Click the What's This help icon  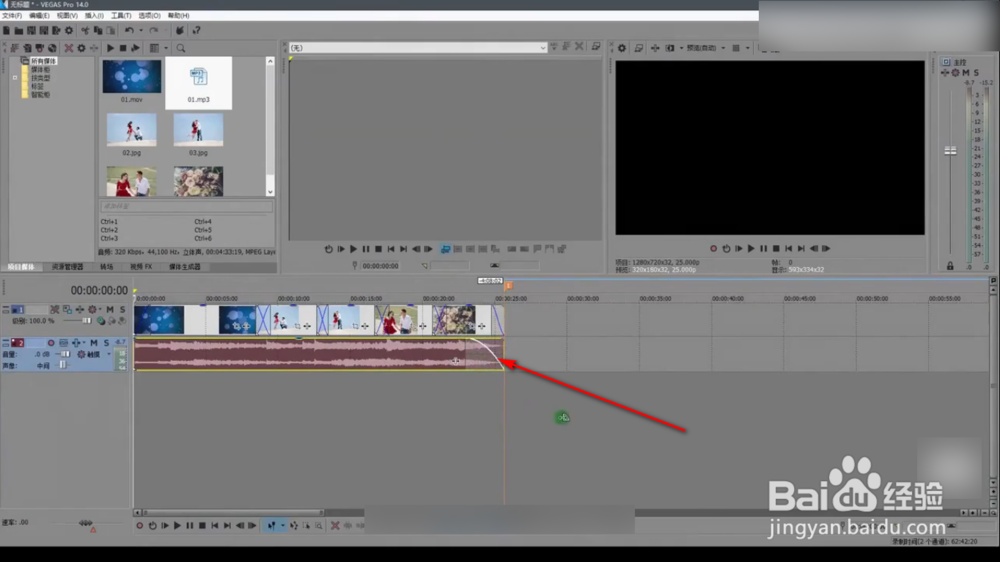(196, 31)
